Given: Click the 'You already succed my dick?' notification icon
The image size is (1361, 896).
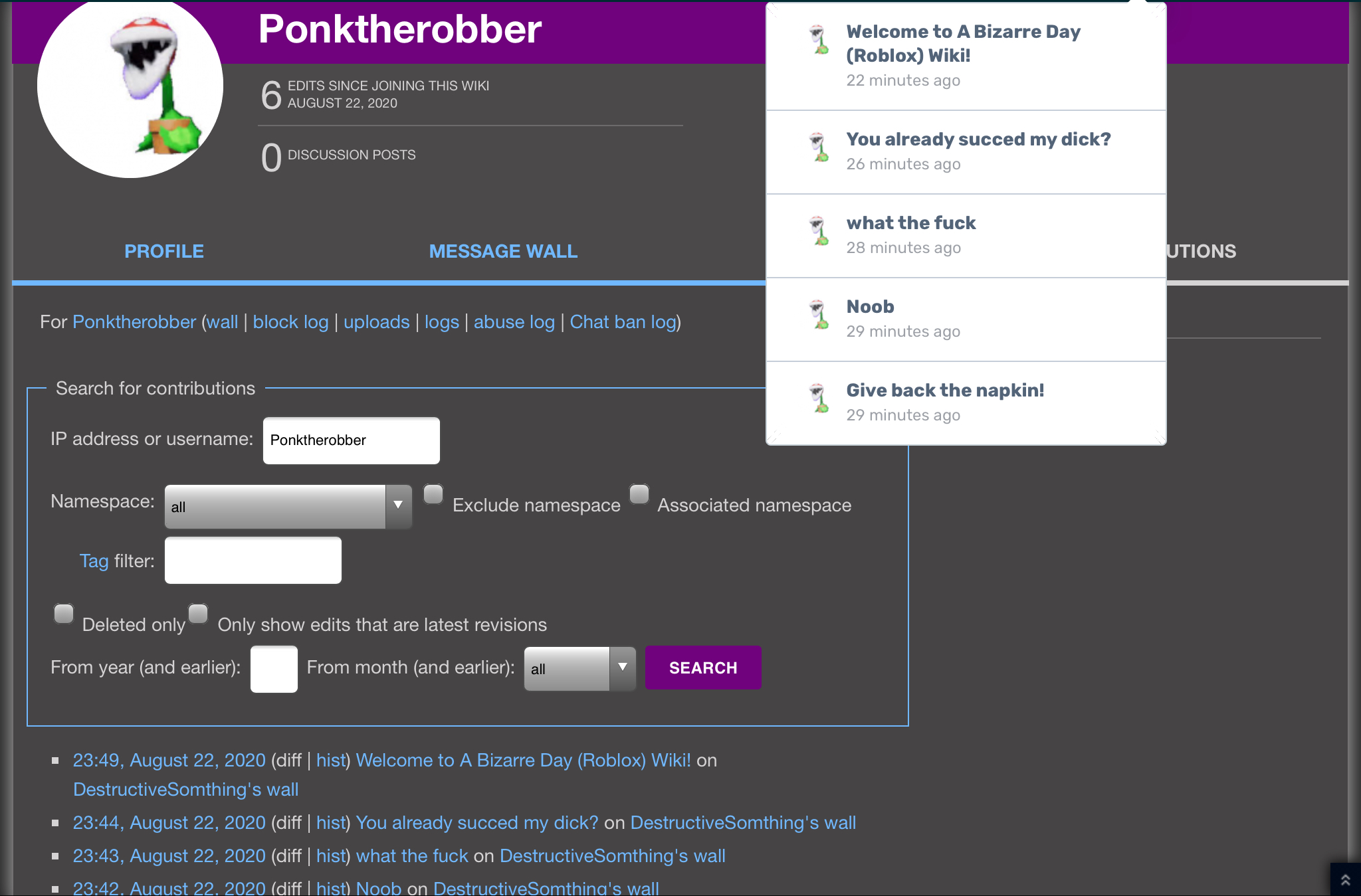Looking at the screenshot, I should [x=820, y=149].
